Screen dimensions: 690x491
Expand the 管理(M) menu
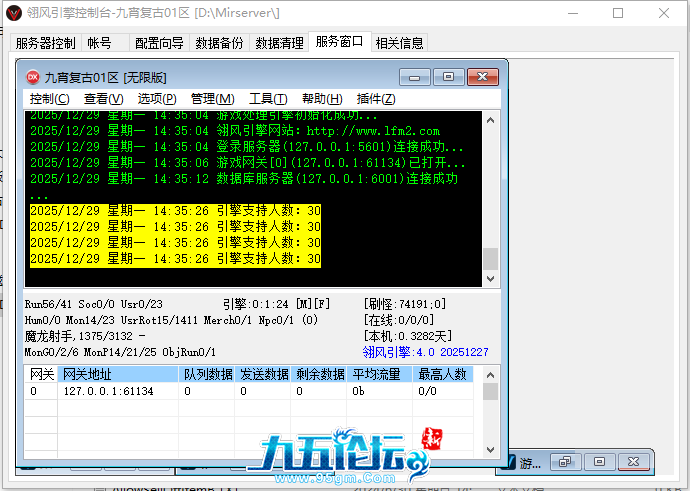click(x=212, y=99)
